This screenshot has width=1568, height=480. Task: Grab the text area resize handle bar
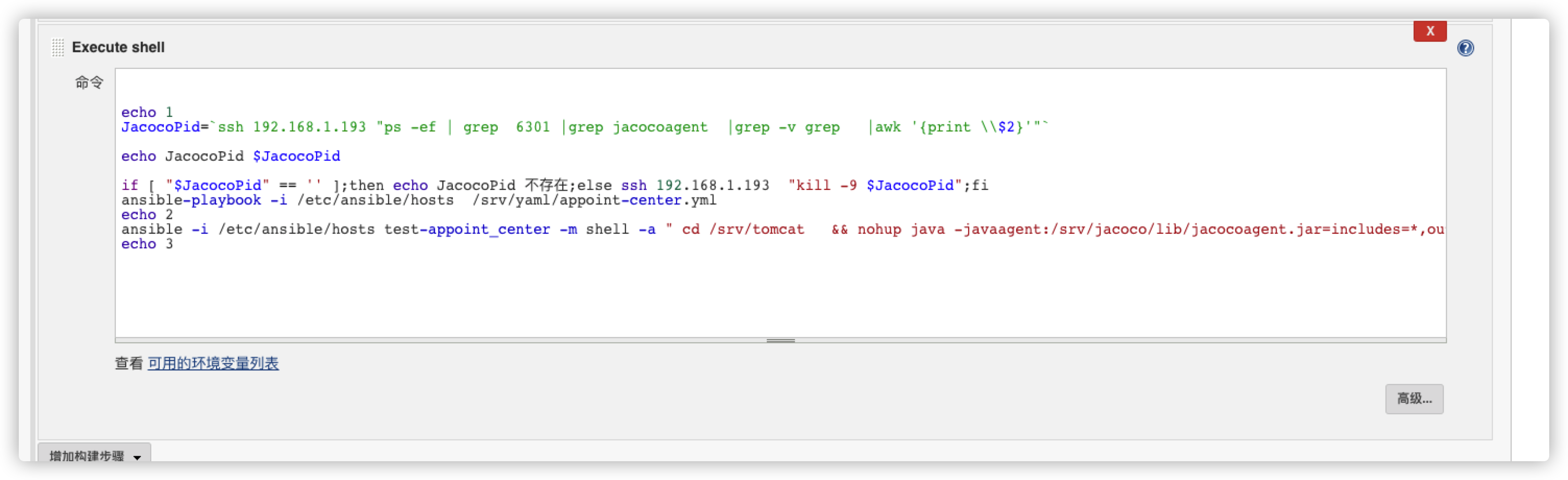[x=780, y=341]
